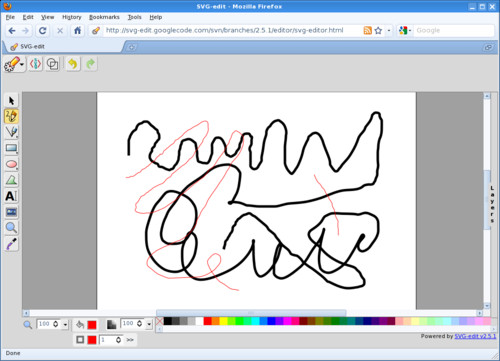Viewport: 500px width, 361px height.
Task: Select the red Ellipse tool
Action: pos(11,164)
